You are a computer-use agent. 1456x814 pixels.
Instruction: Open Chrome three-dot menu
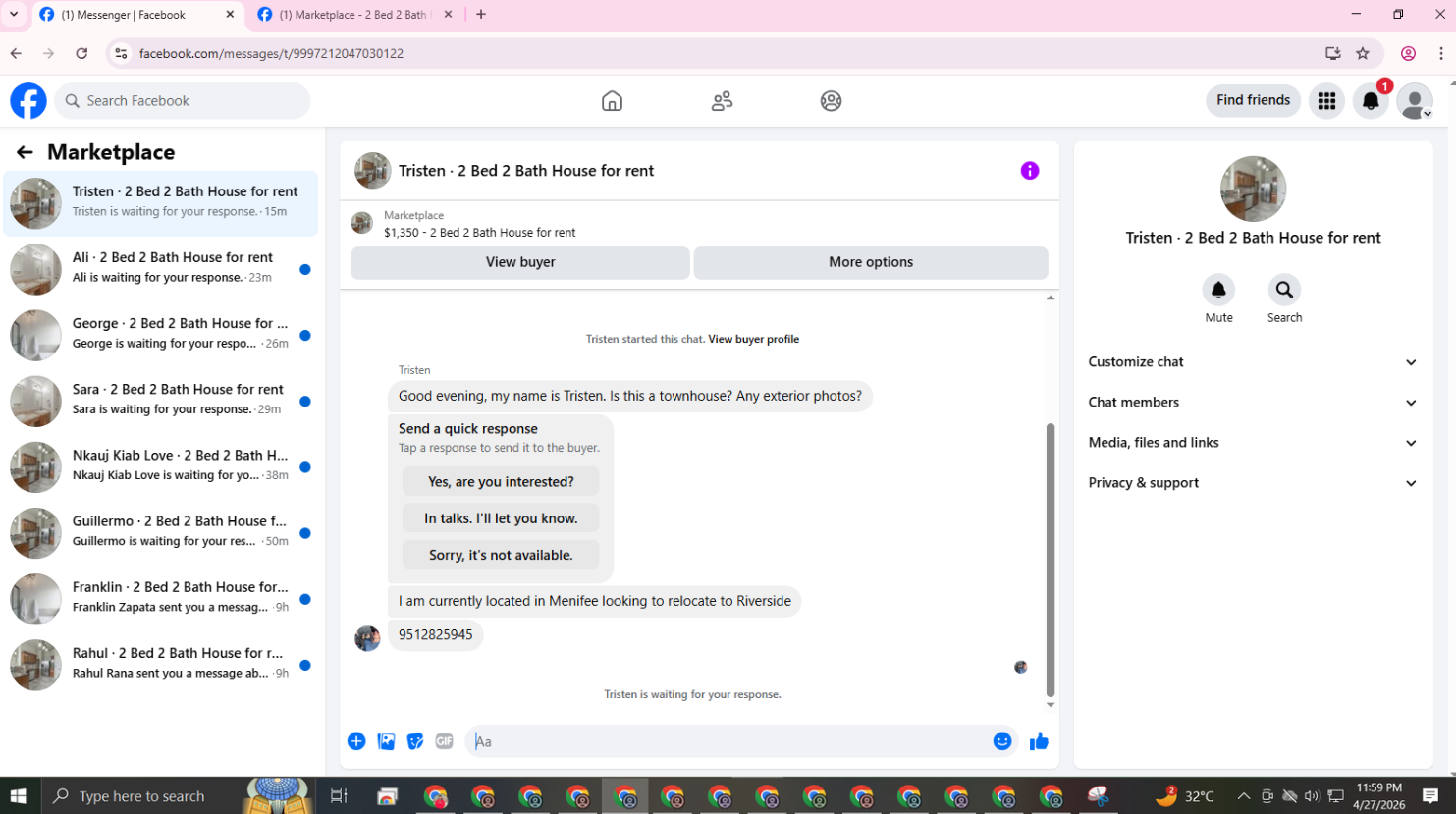(1440, 53)
